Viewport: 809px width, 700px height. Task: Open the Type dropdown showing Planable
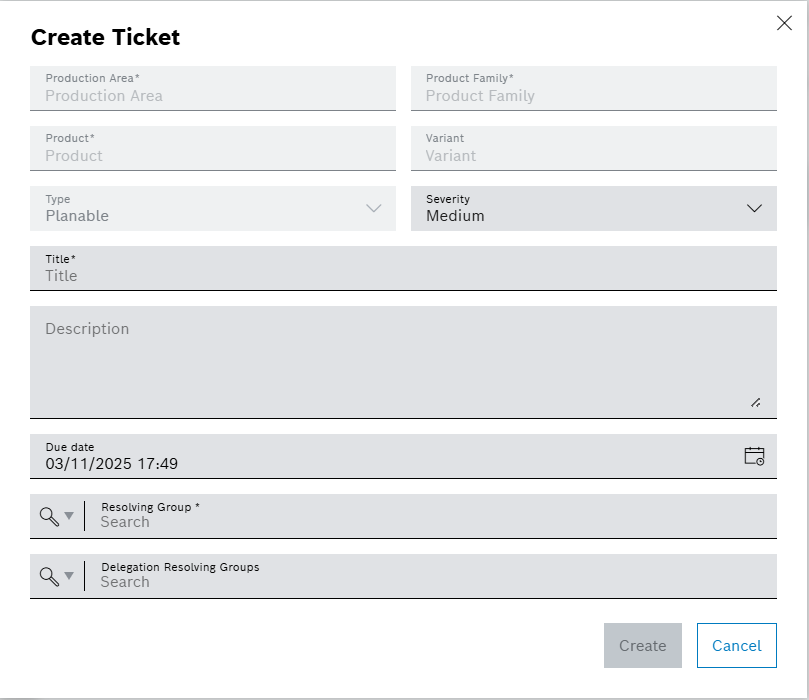374,208
